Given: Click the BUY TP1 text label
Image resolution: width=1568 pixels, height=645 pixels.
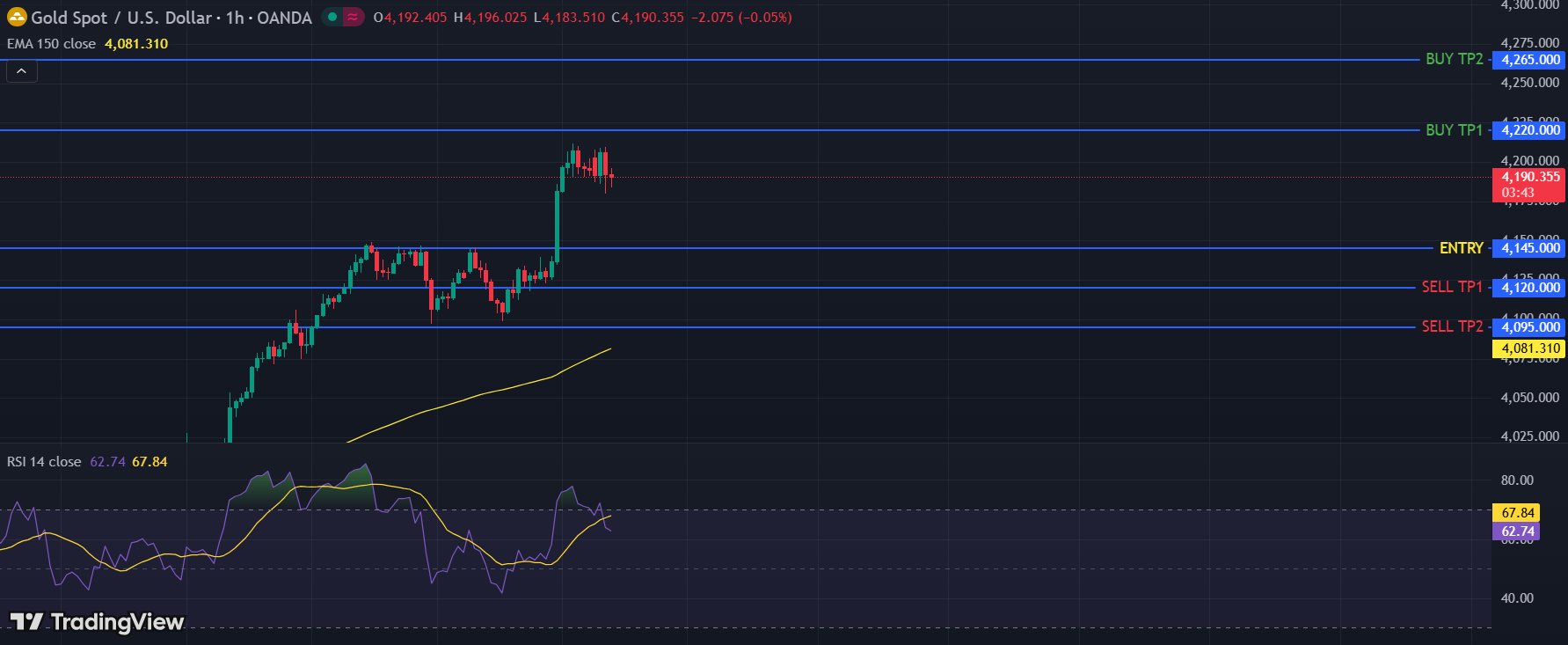Looking at the screenshot, I should pyautogui.click(x=1454, y=130).
